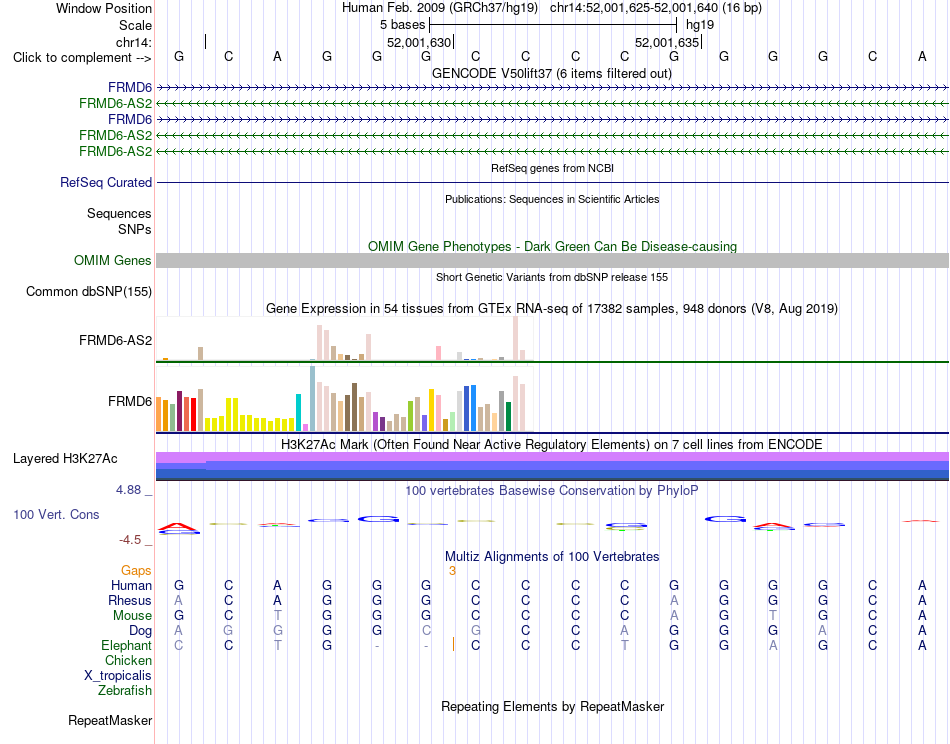This screenshot has height=744, width=950.
Task: Click the Scale track label
Action: [x=135, y=25]
